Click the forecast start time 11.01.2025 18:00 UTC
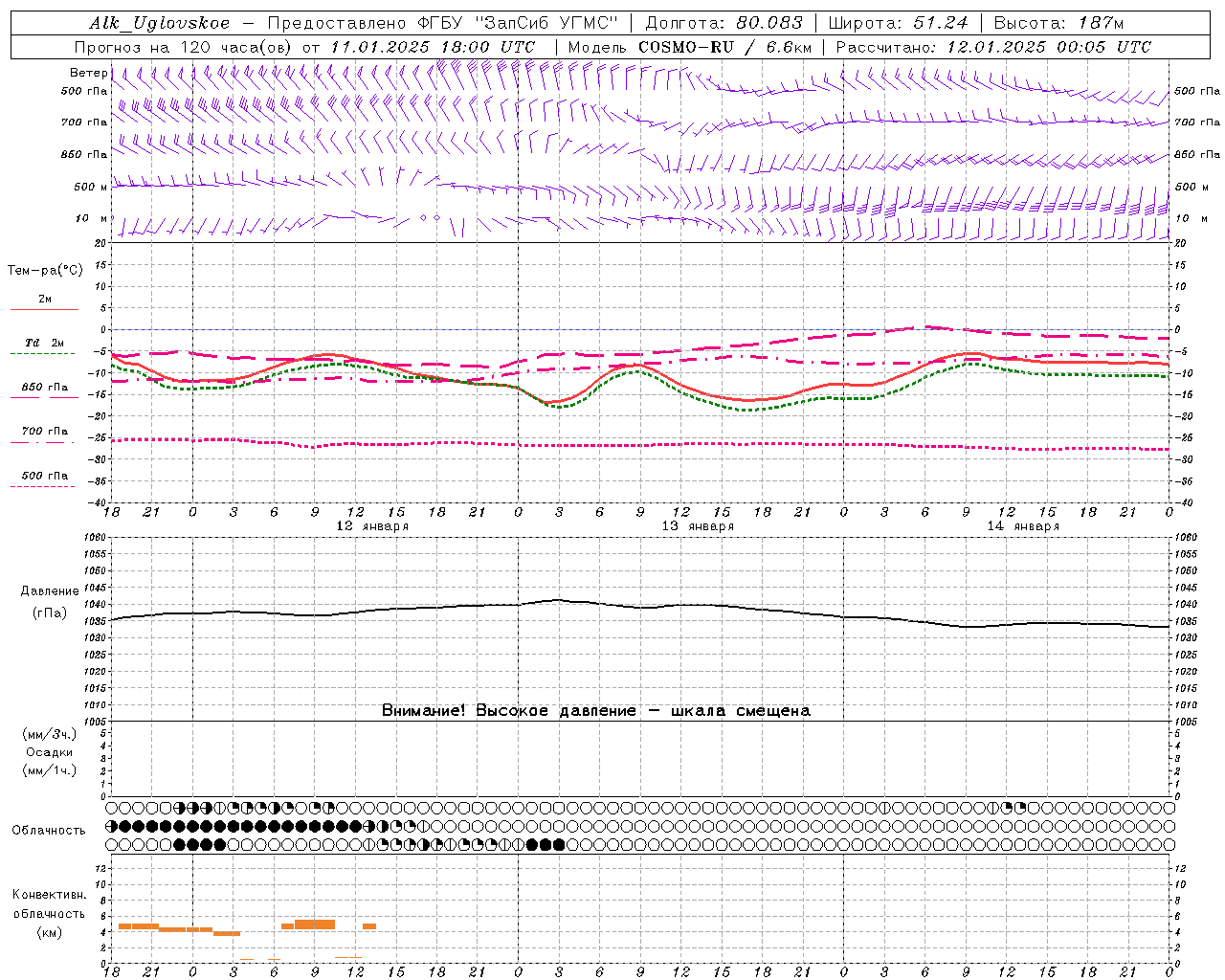1225x980 pixels. [x=433, y=47]
